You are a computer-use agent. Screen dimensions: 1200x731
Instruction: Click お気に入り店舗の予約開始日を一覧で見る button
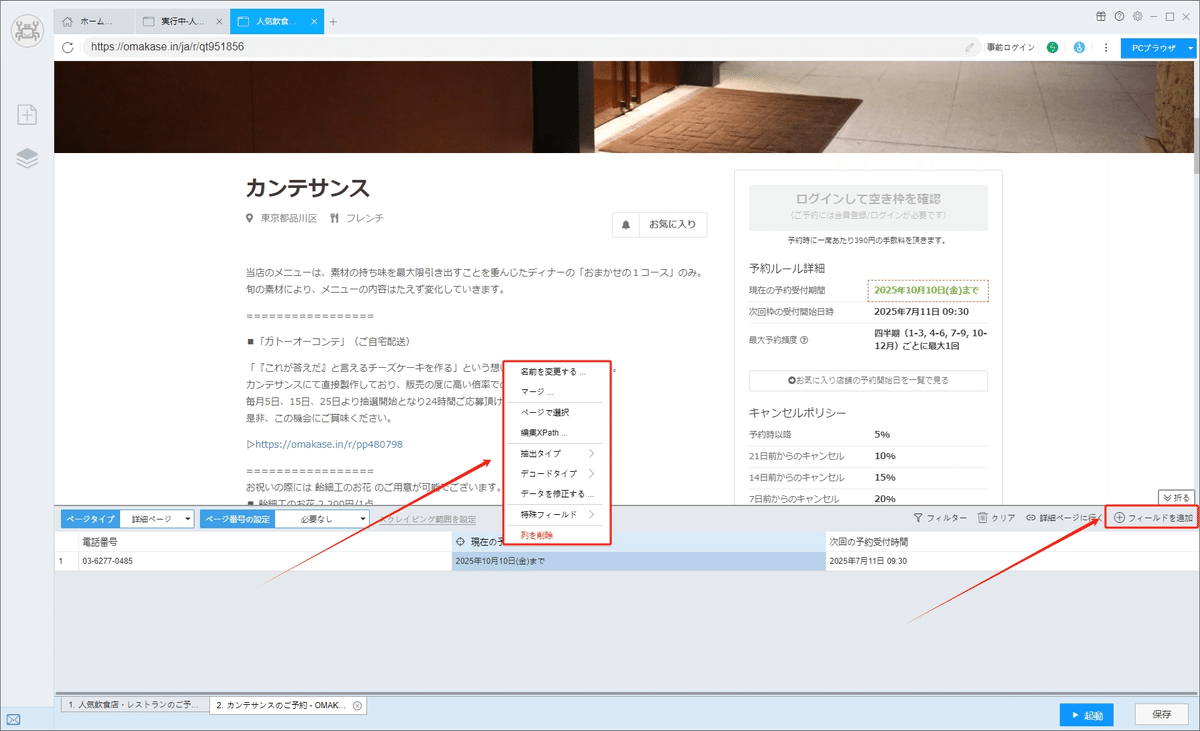click(x=868, y=380)
